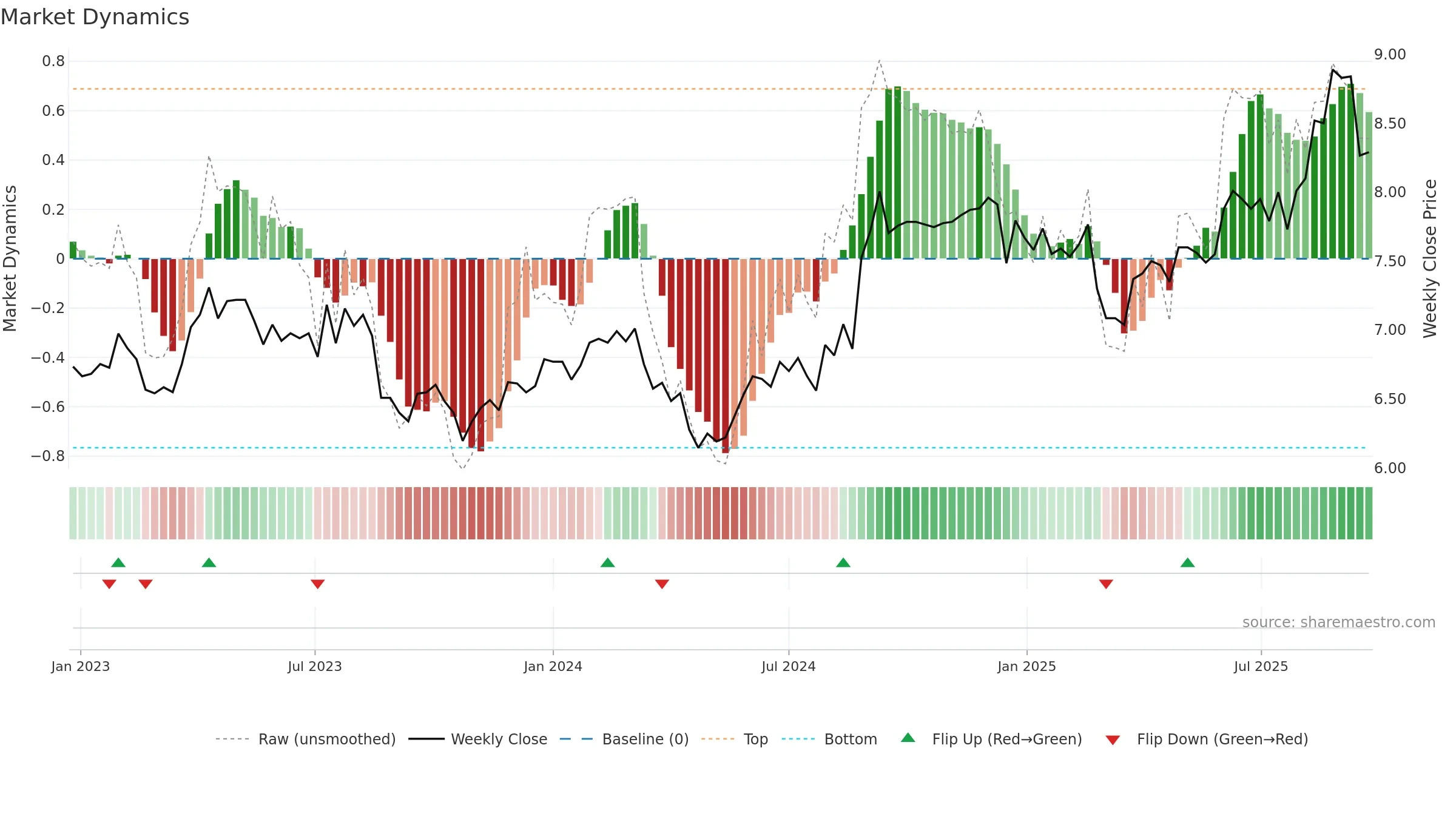This screenshot has height=819, width=1456.
Task: Click the −0.6 left axis tick label
Action: coord(48,406)
